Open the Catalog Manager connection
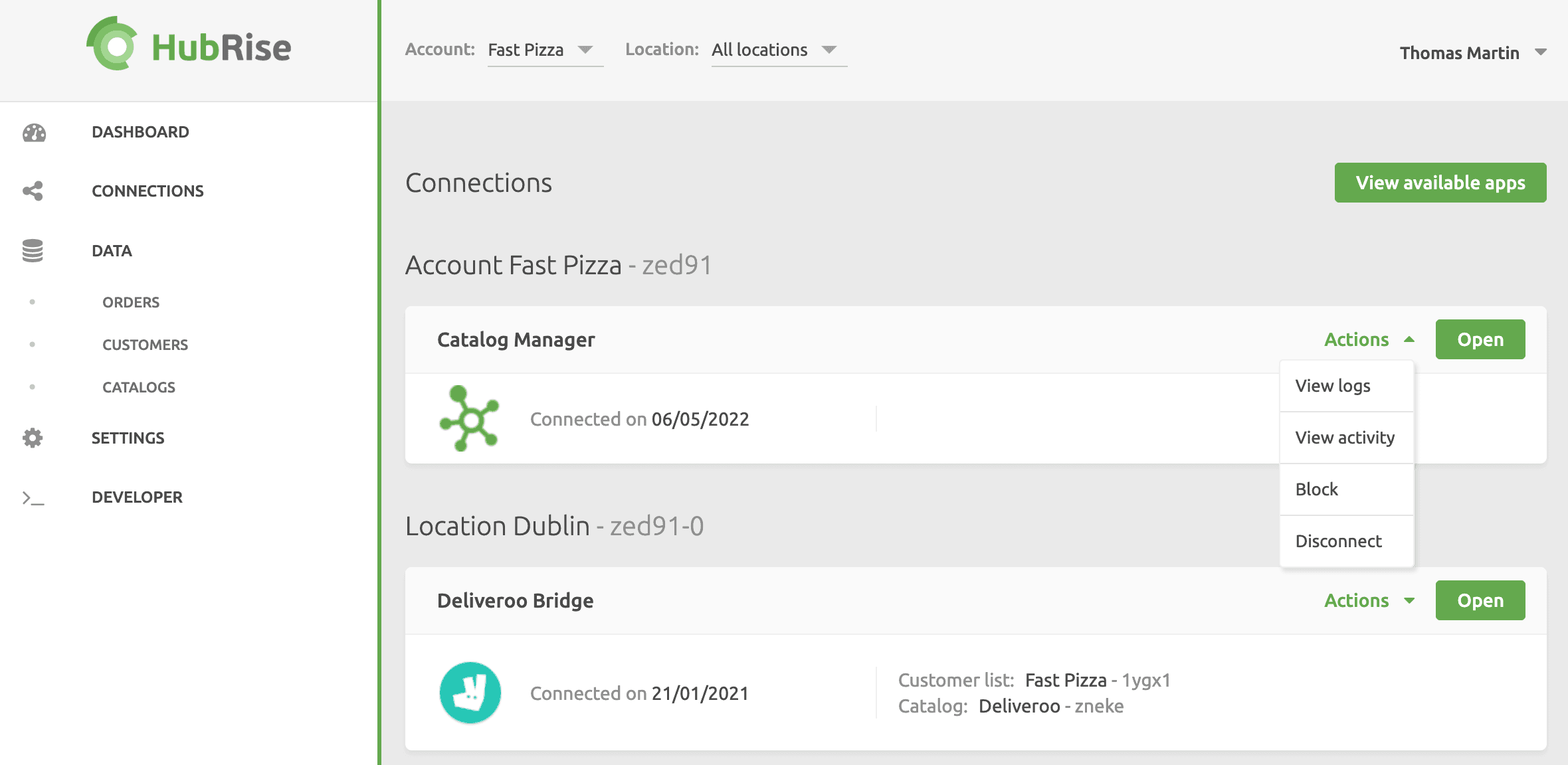The width and height of the screenshot is (1568, 765). click(1480, 339)
